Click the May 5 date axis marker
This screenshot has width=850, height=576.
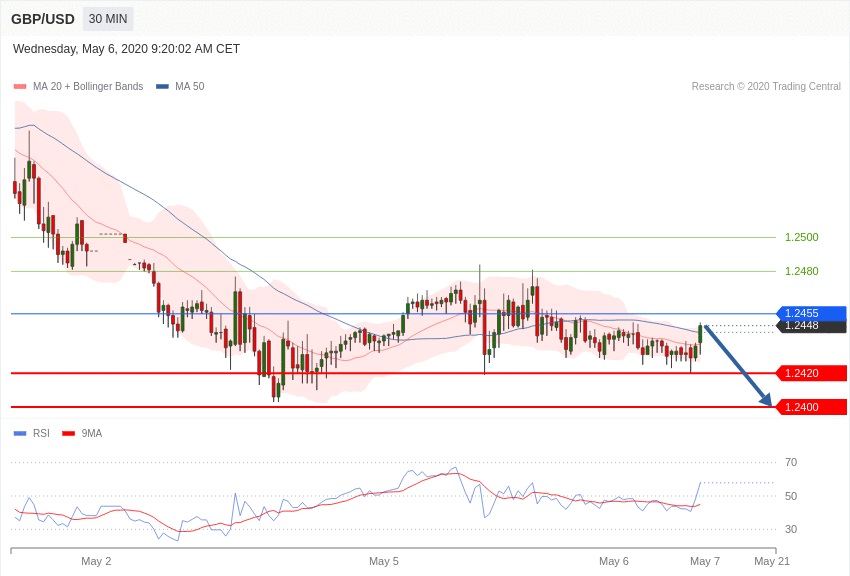click(x=384, y=561)
